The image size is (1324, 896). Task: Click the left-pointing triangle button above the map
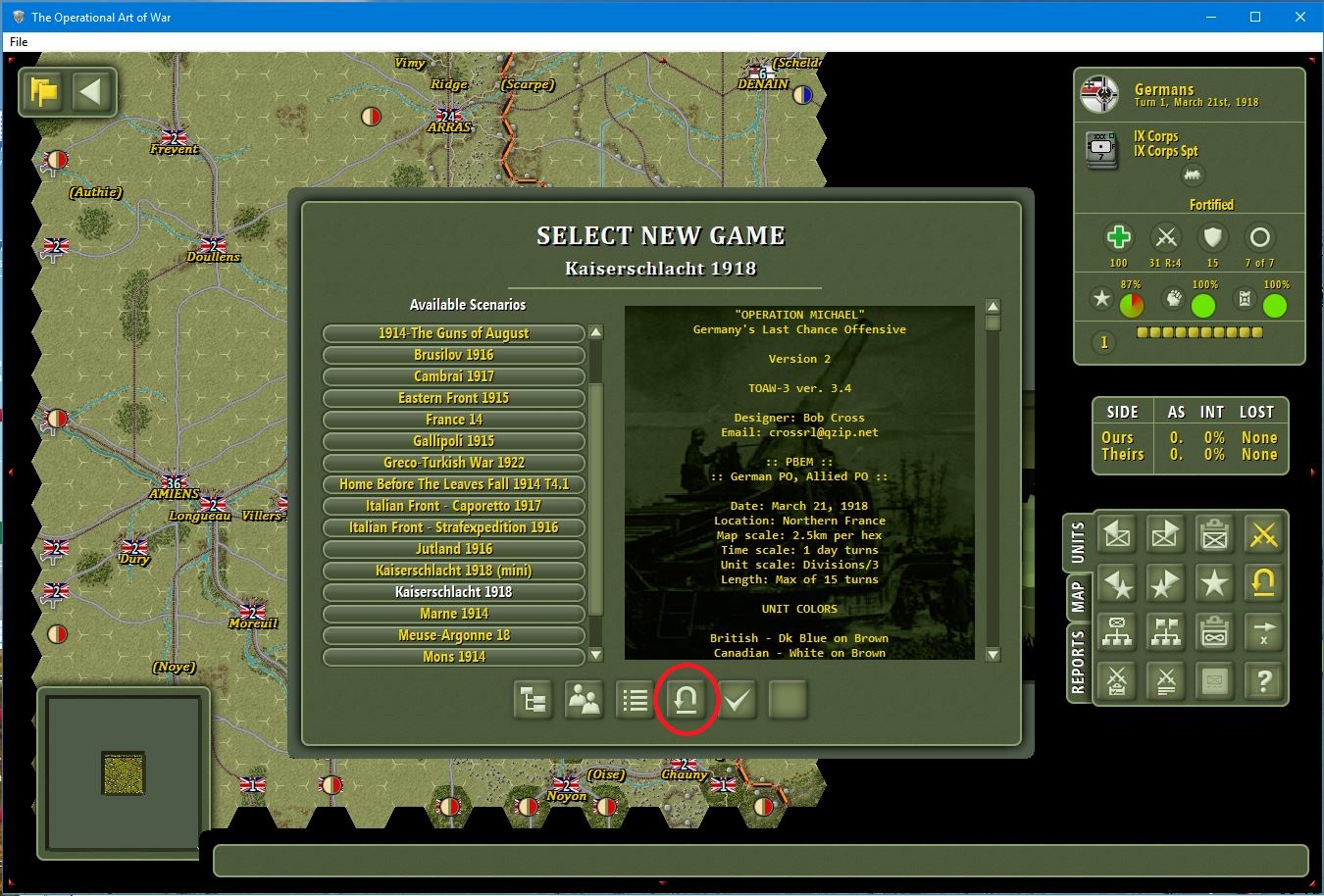91,92
